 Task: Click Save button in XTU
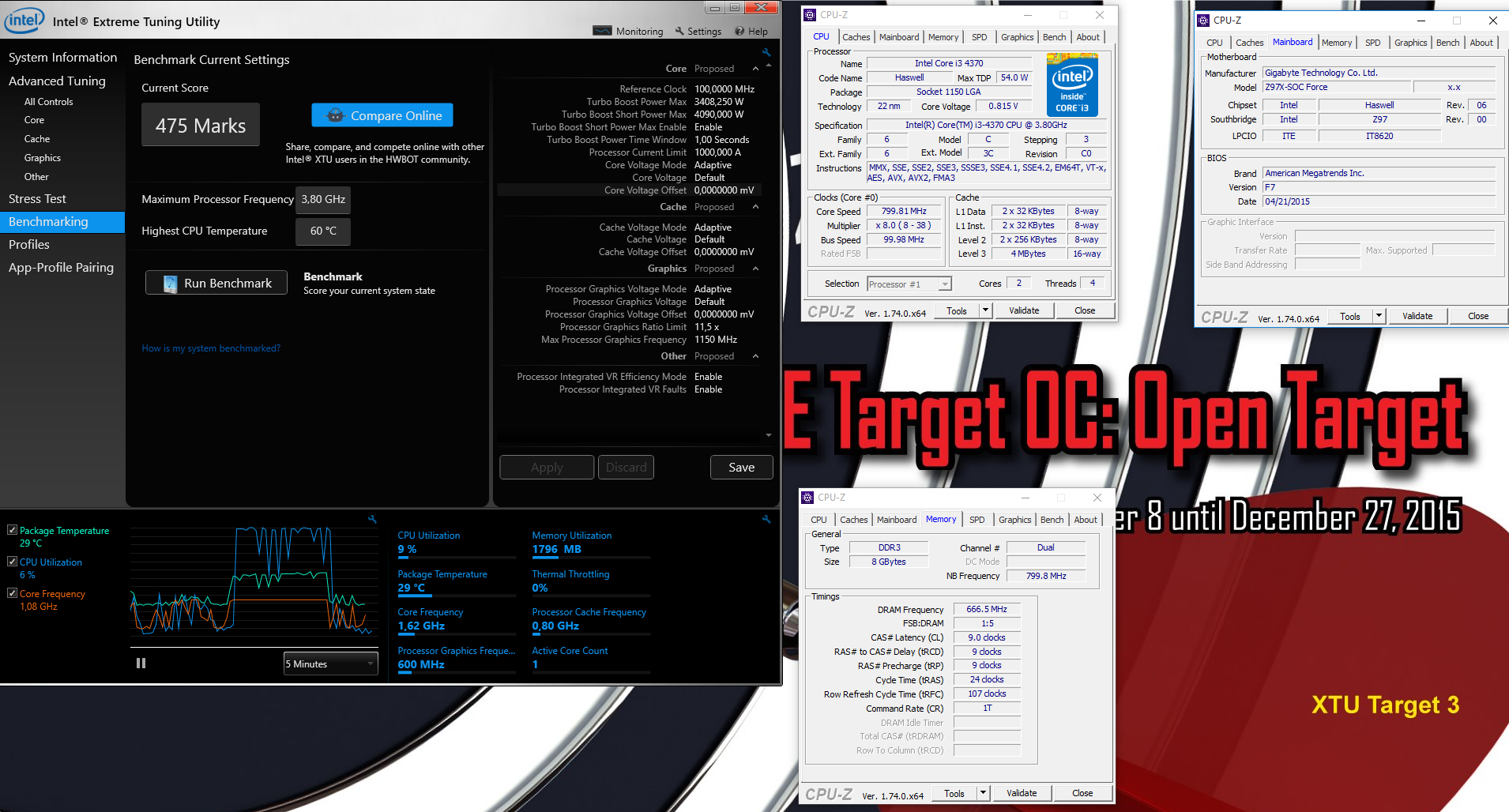(x=741, y=468)
